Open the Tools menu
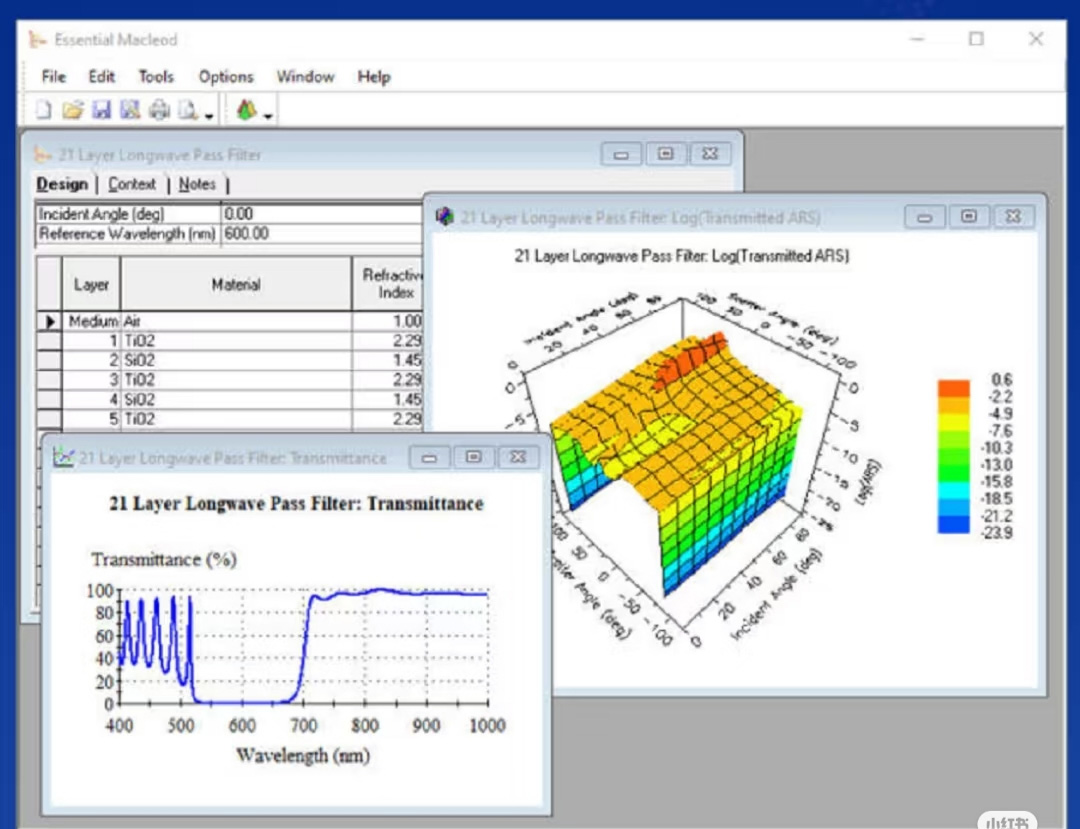 156,77
